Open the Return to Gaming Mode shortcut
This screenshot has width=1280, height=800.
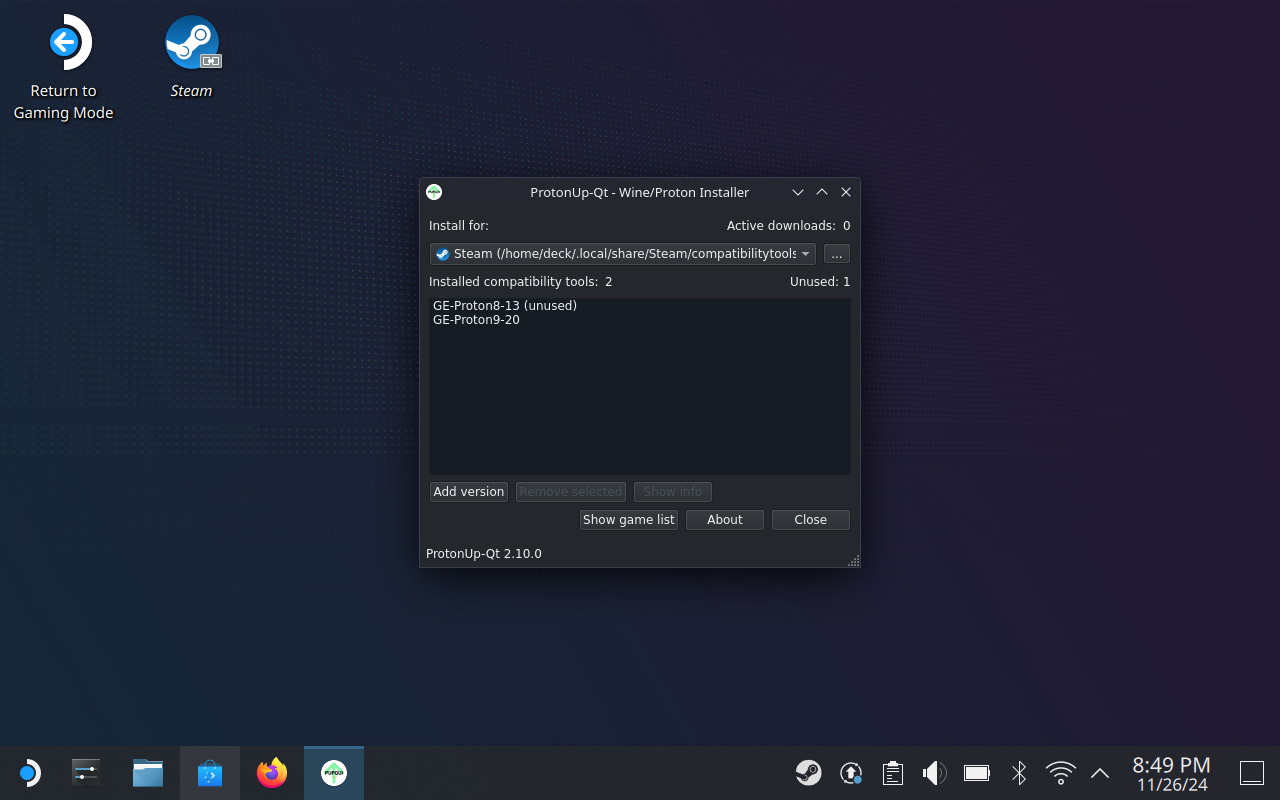[x=64, y=68]
